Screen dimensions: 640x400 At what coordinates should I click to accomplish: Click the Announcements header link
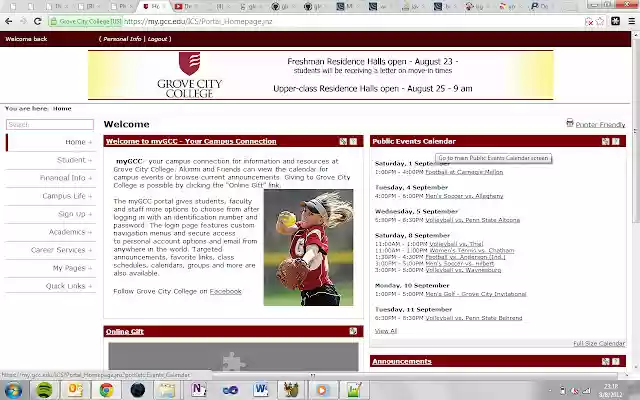402,361
